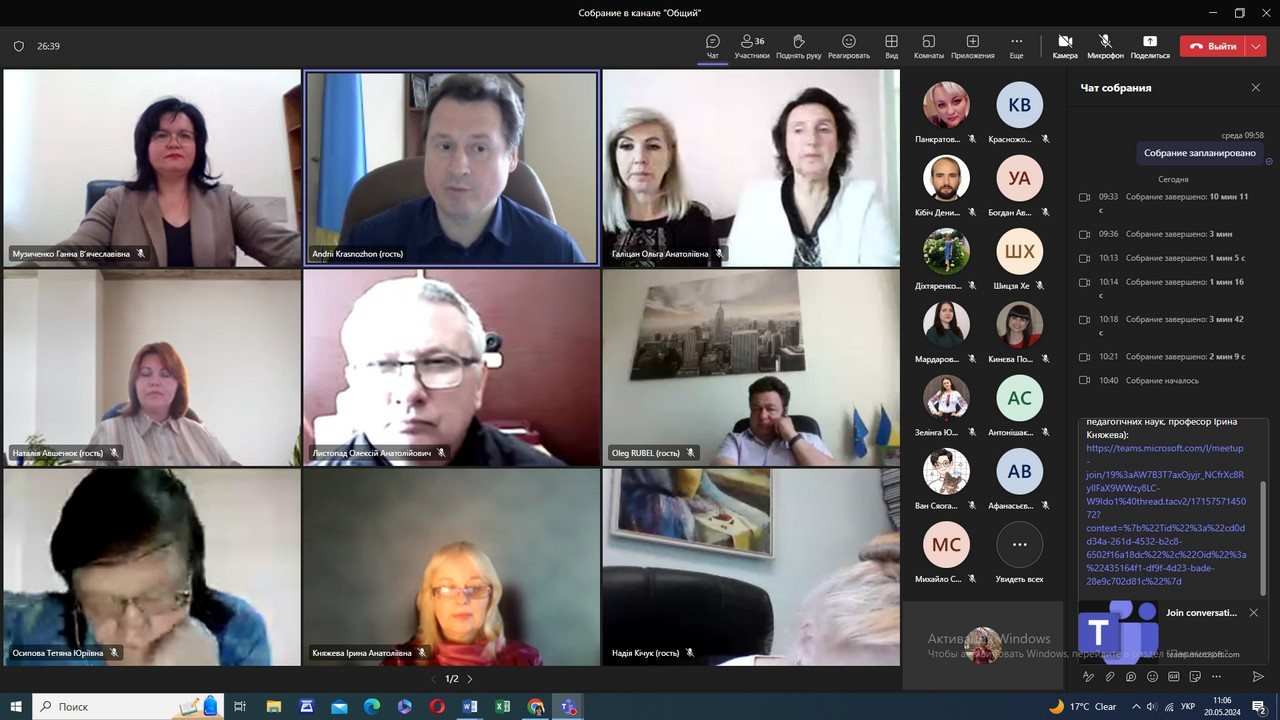Leave the meeting with Выйти
Screen dimensions: 1280x720
coord(1212,46)
